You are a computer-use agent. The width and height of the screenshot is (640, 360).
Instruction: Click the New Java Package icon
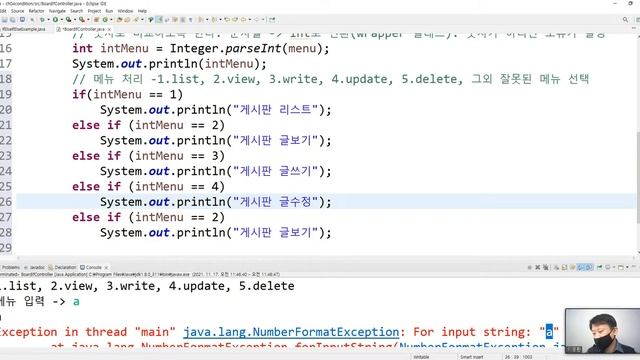click(96, 20)
